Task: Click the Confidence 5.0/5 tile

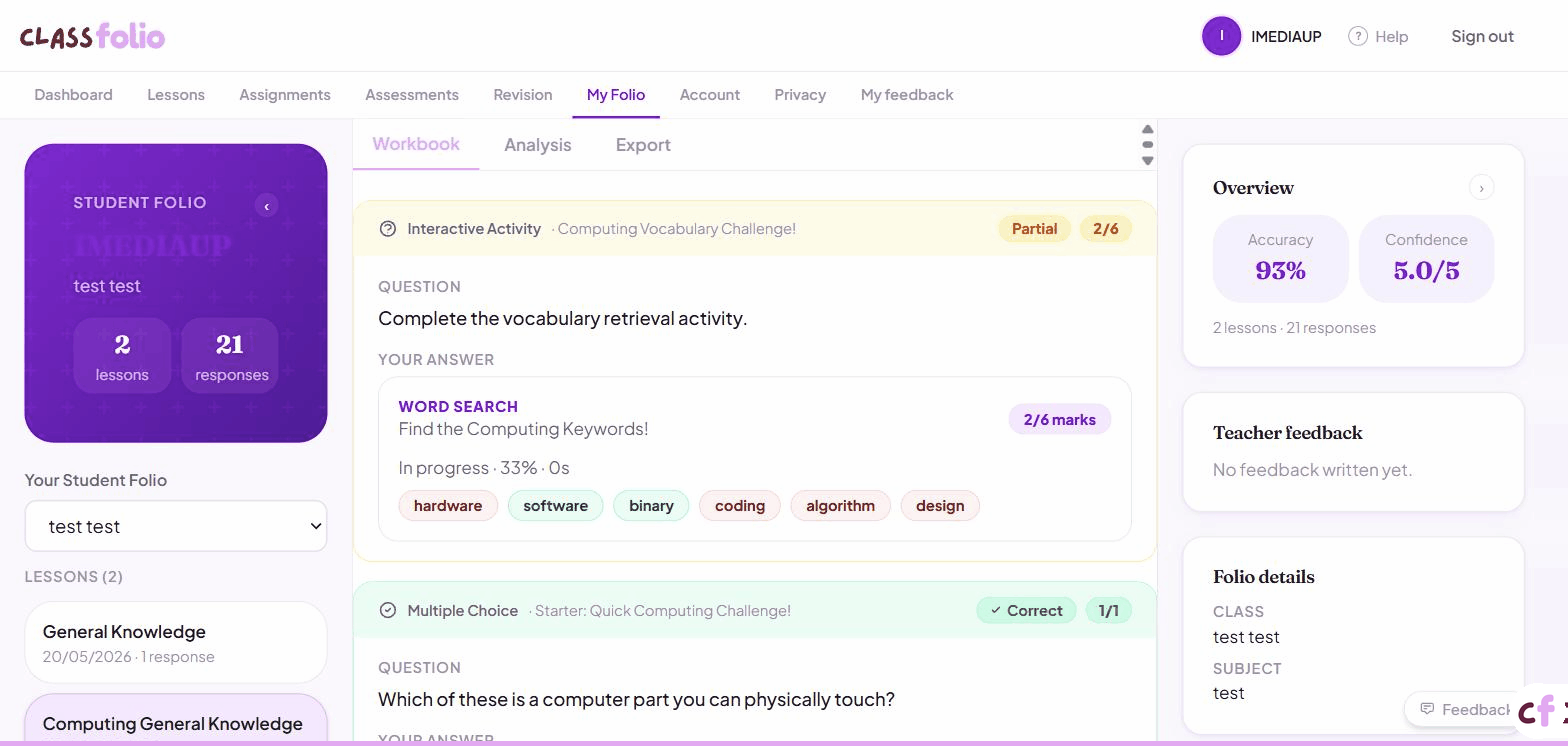Action: click(1426, 258)
